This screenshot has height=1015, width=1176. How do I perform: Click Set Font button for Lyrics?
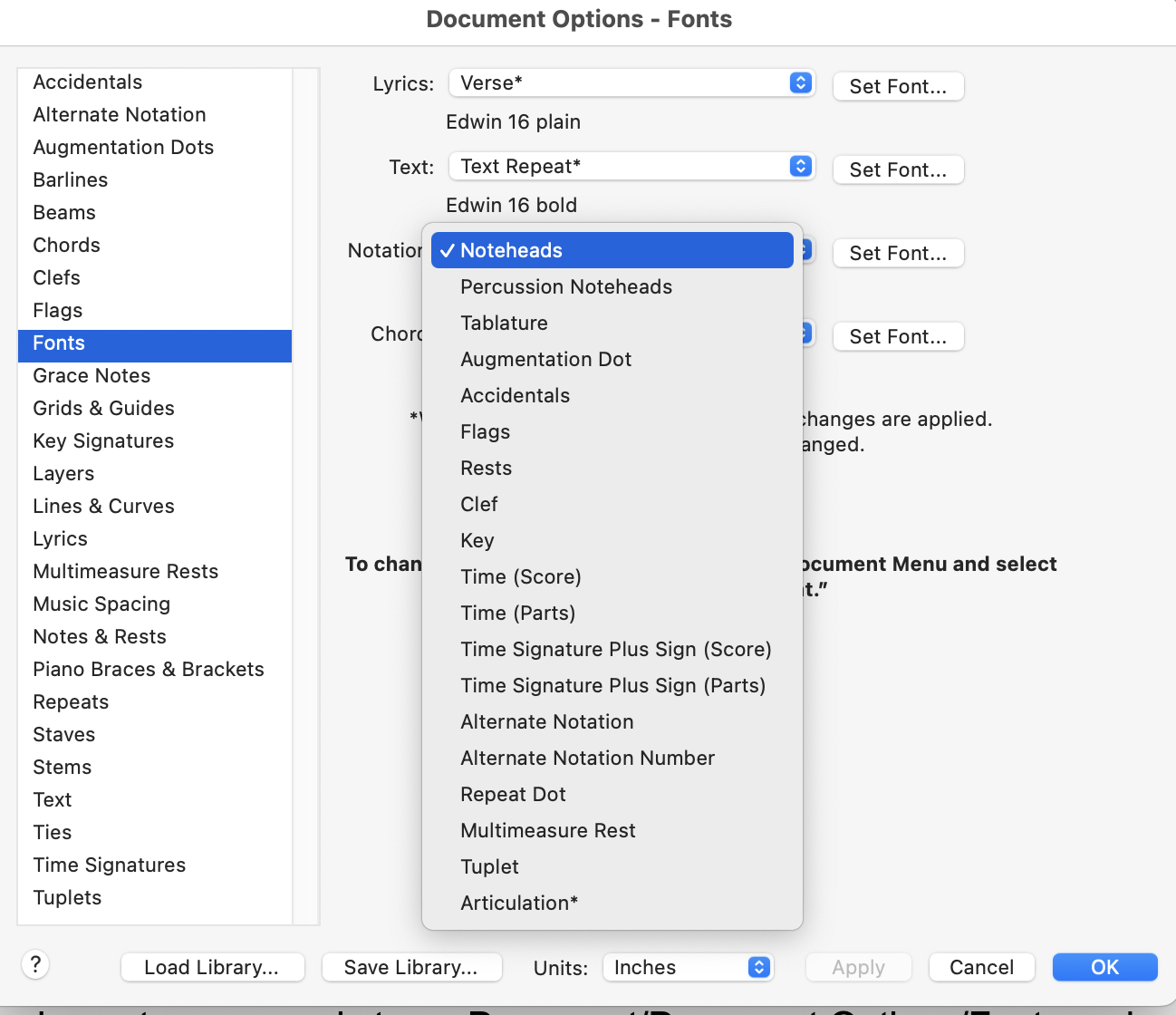pyautogui.click(x=898, y=87)
